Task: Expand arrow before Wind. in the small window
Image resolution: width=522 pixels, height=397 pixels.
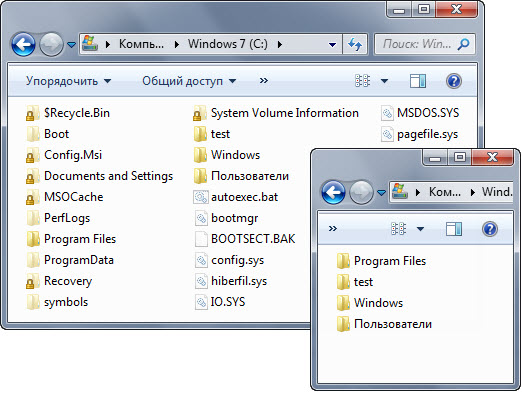Action: (472, 192)
